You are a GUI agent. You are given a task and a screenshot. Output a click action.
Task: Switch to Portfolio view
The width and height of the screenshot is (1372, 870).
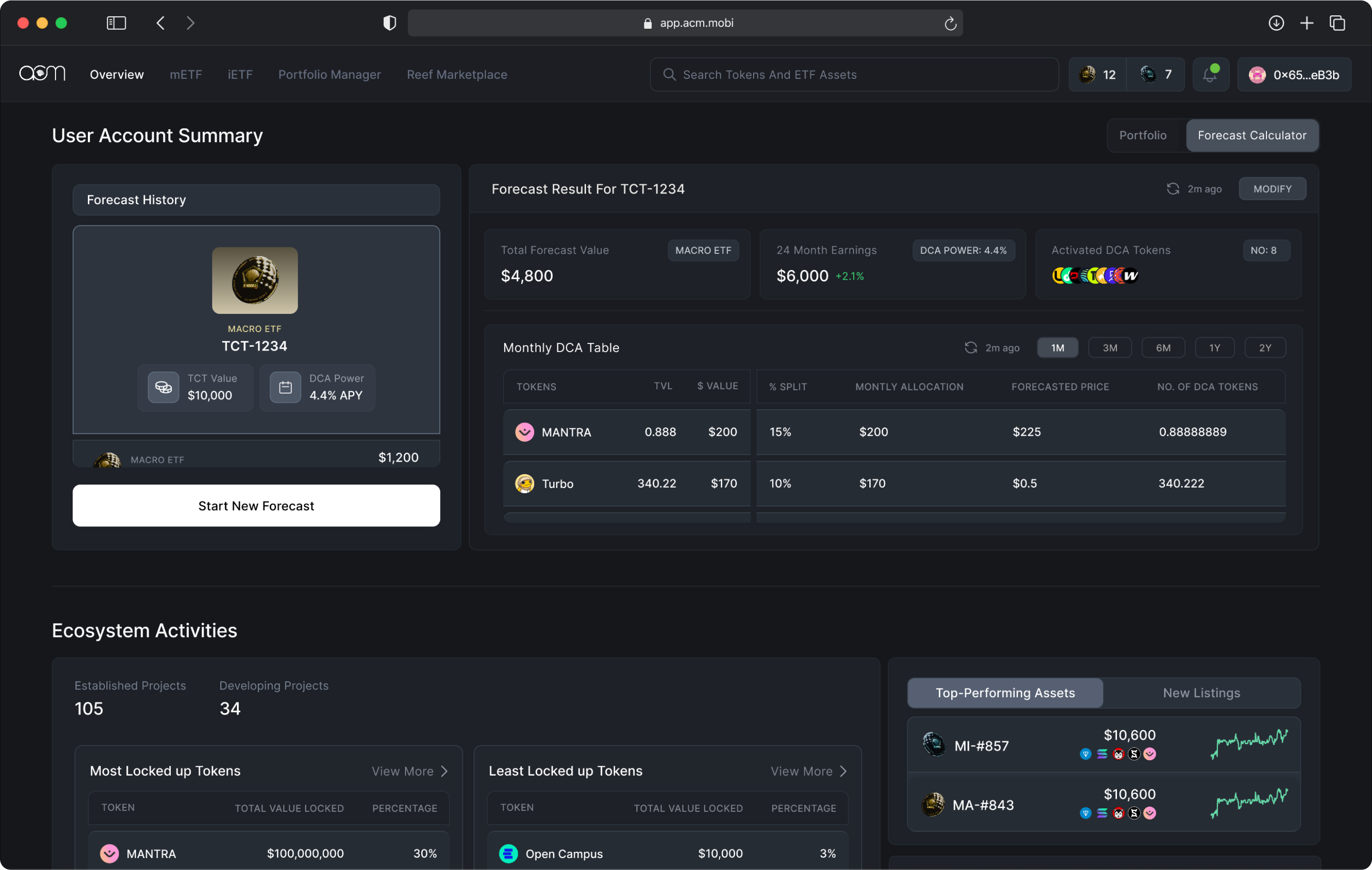(x=1142, y=135)
